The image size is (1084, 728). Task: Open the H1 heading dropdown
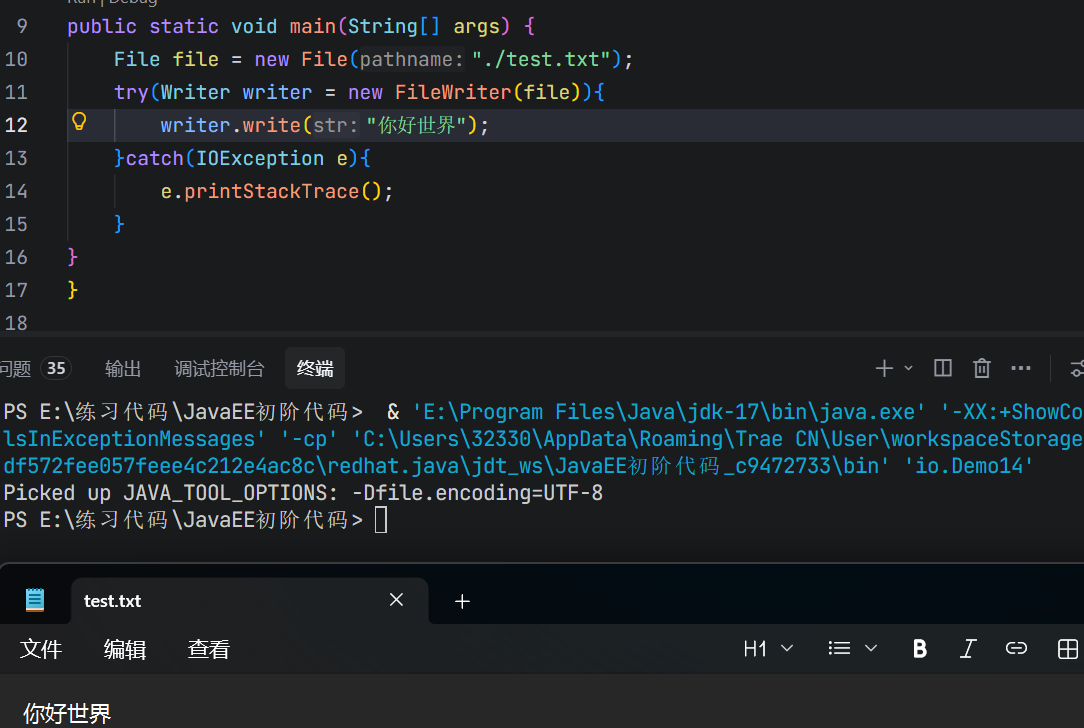coord(767,648)
